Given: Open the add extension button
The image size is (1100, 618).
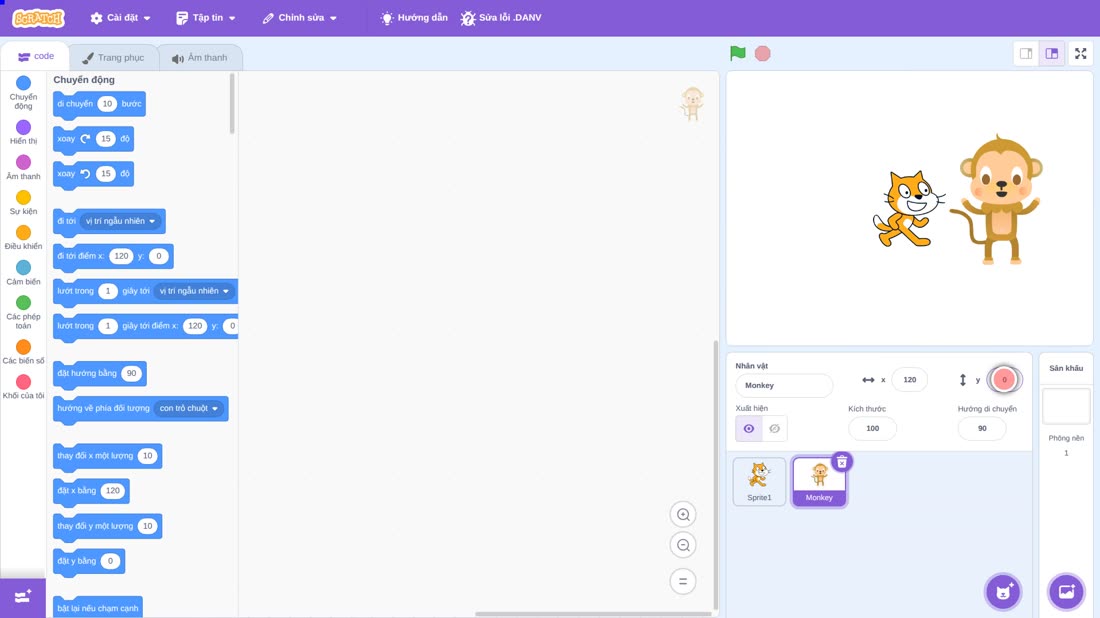Looking at the screenshot, I should point(22,598).
